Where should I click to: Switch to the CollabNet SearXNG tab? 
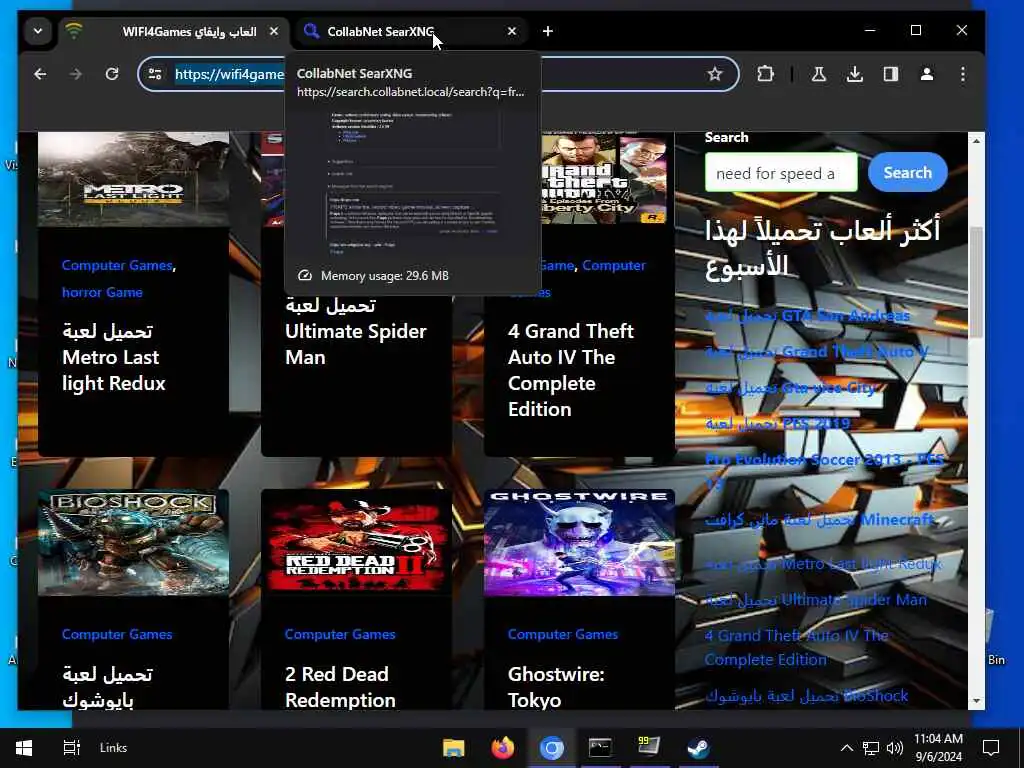tap(411, 31)
